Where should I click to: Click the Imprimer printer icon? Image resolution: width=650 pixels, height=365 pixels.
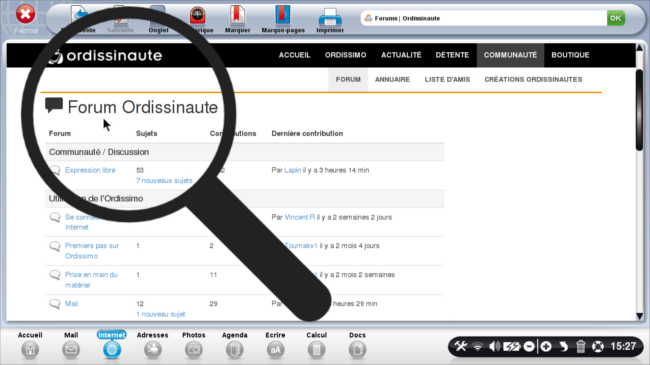click(x=330, y=17)
